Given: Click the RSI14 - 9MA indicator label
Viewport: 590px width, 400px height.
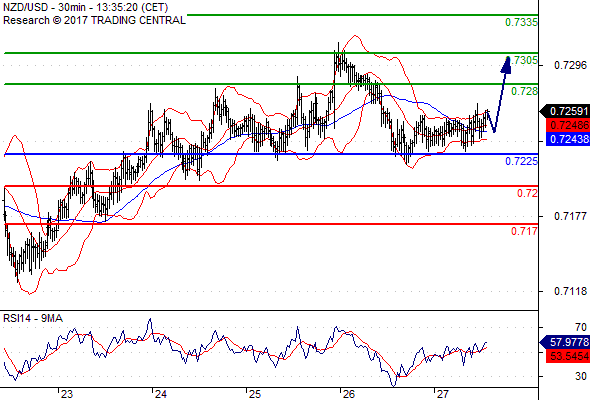Looking at the screenshot, I should (33, 318).
